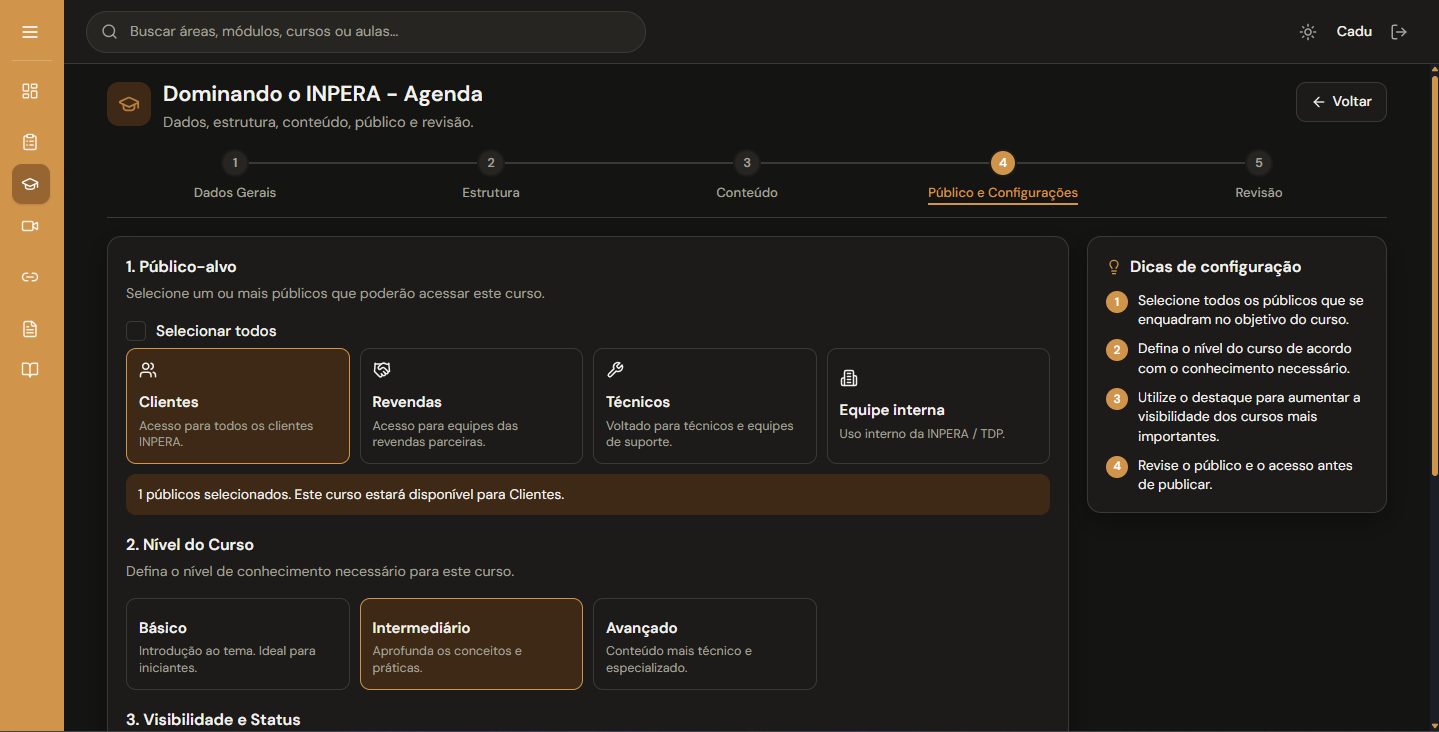Go to step 1 Dados Gerais

[x=235, y=175]
